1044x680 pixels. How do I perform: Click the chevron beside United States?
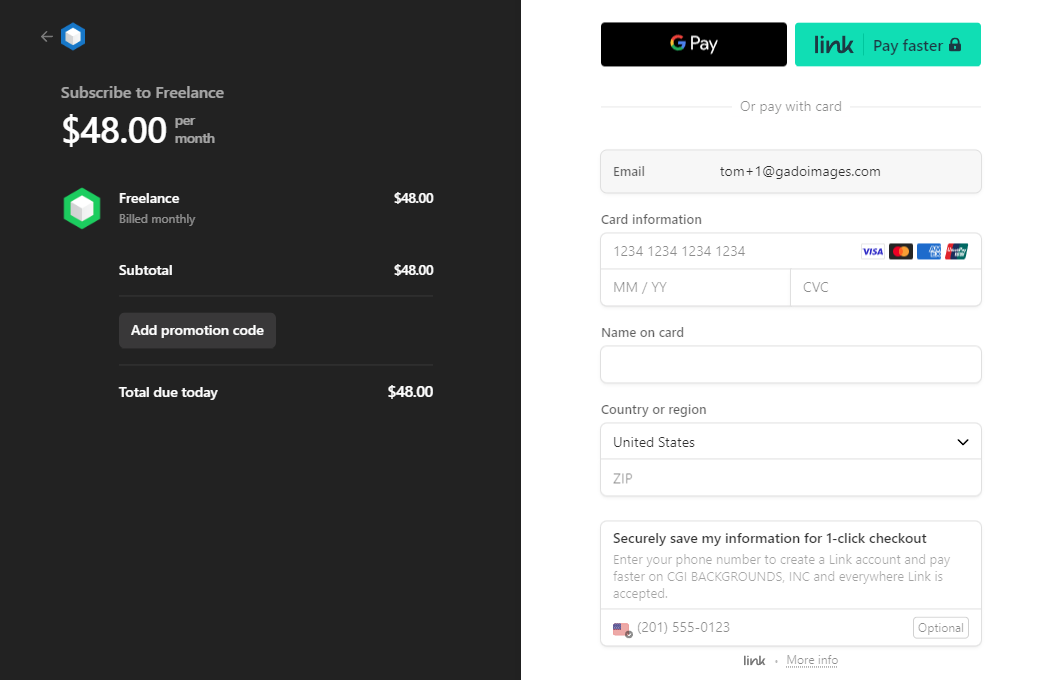click(x=963, y=442)
